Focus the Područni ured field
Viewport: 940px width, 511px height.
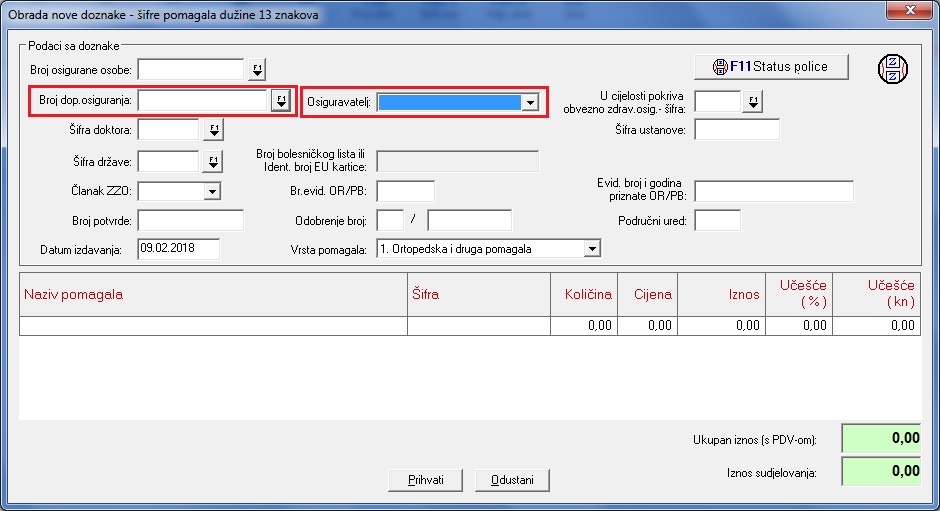coord(718,220)
